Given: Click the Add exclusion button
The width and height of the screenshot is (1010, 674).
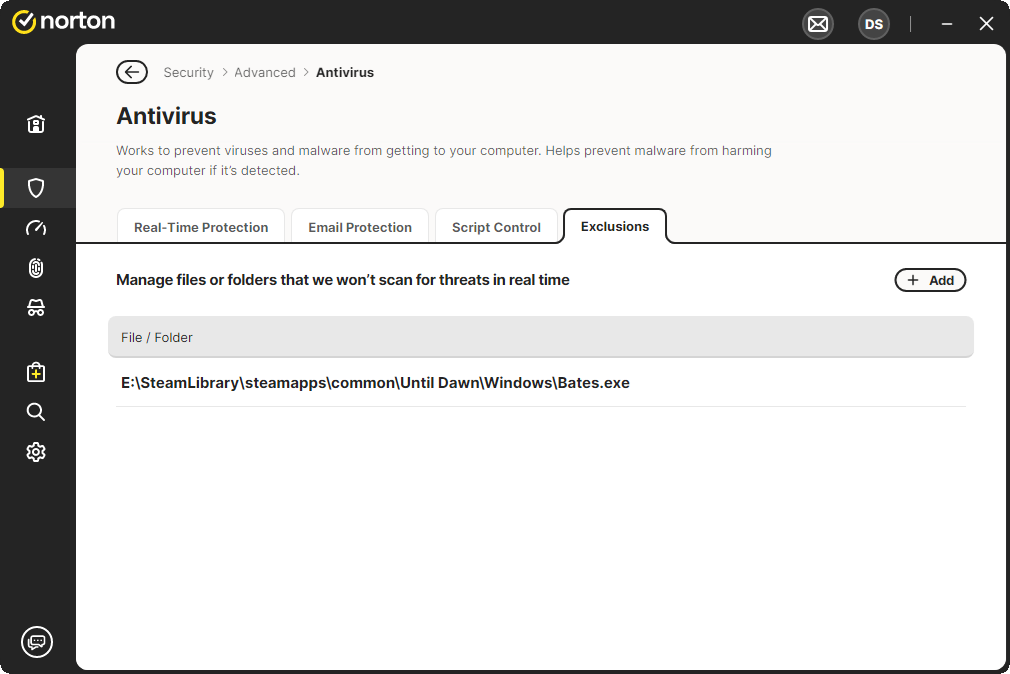Looking at the screenshot, I should coord(930,280).
